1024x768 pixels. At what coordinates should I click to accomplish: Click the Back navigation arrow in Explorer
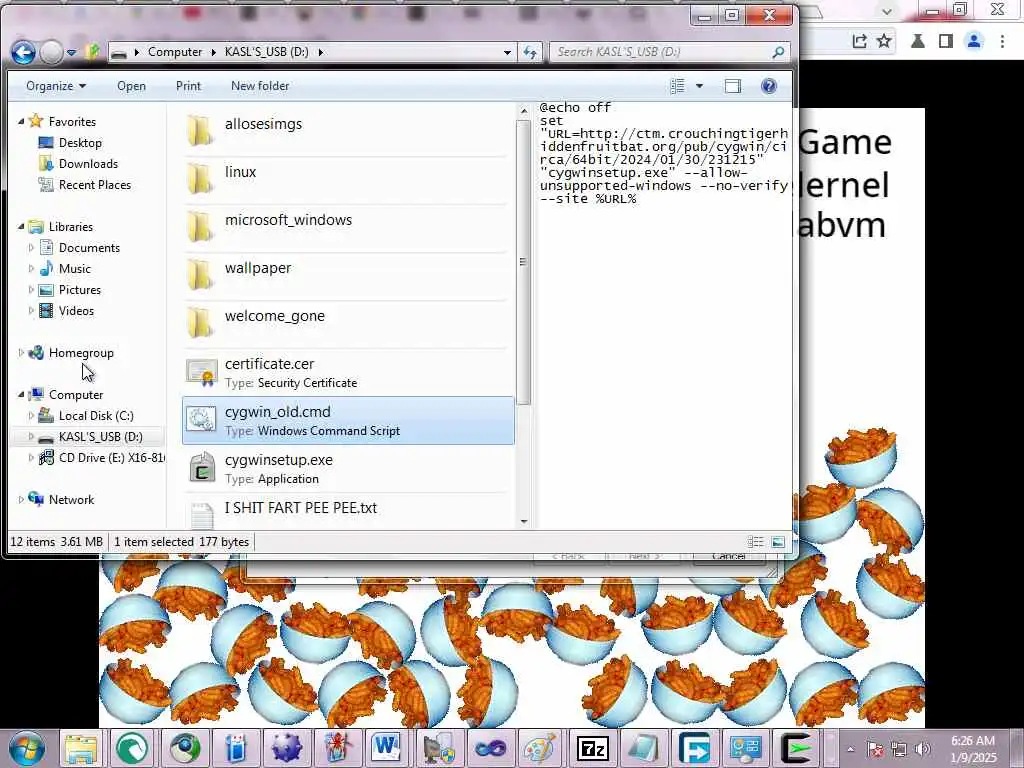point(24,52)
